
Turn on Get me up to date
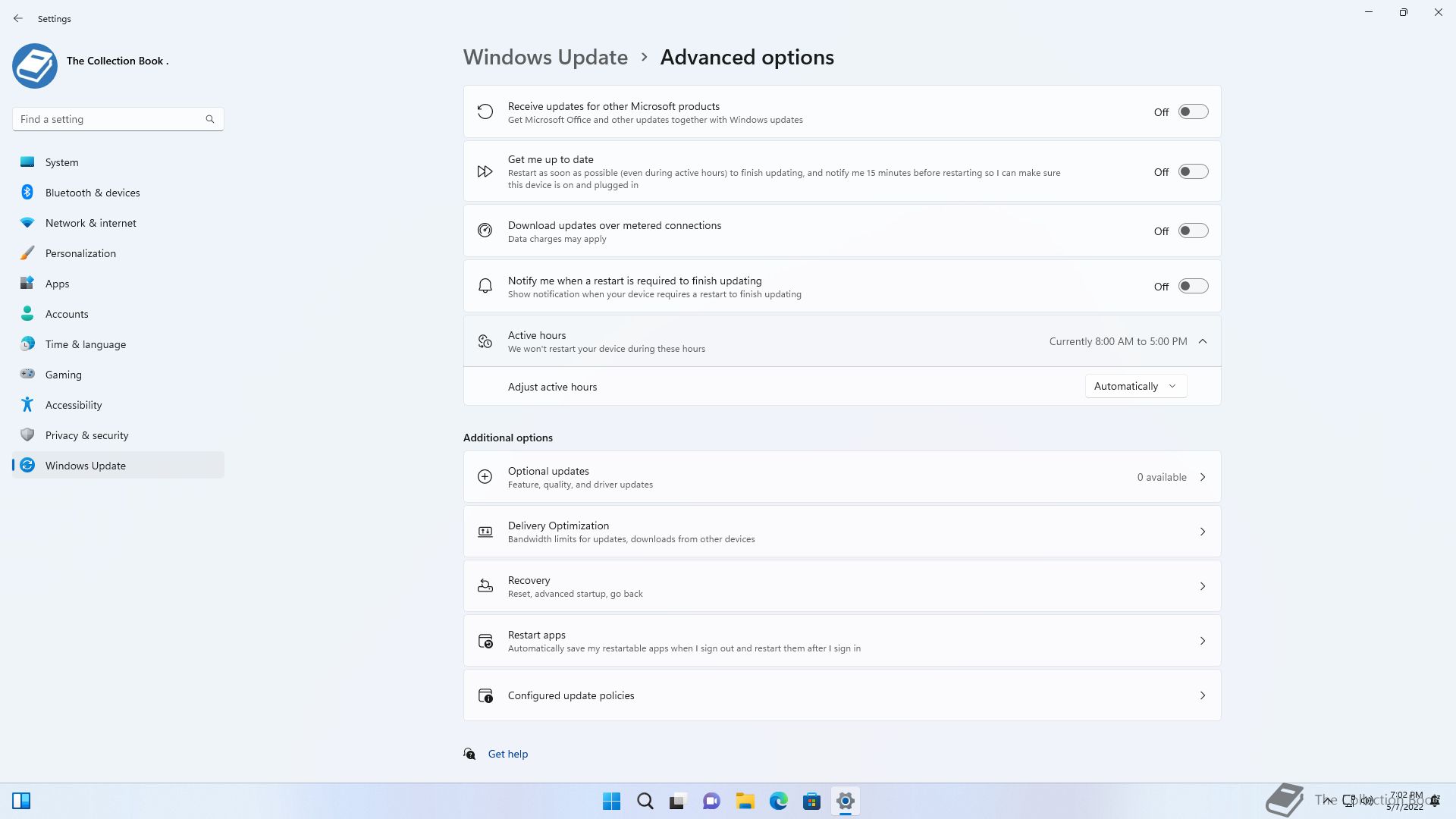pyautogui.click(x=1193, y=172)
